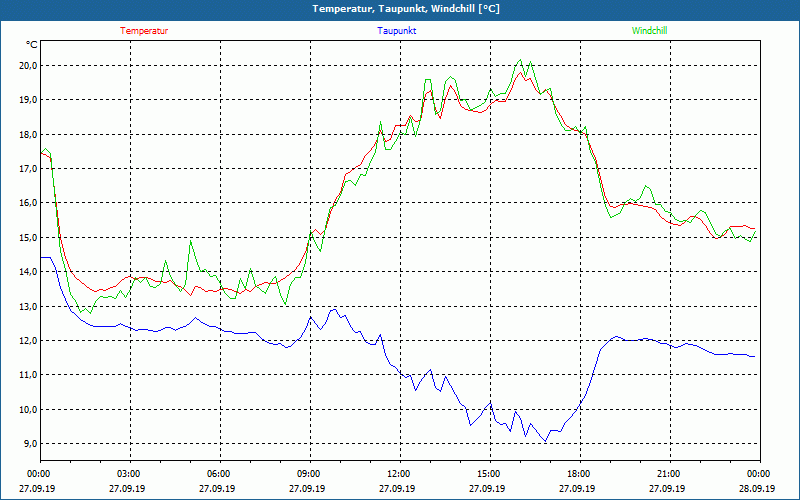Screen dimensions: 800x500
Task: Click the 06:00 time axis label
Action: (x=220, y=474)
